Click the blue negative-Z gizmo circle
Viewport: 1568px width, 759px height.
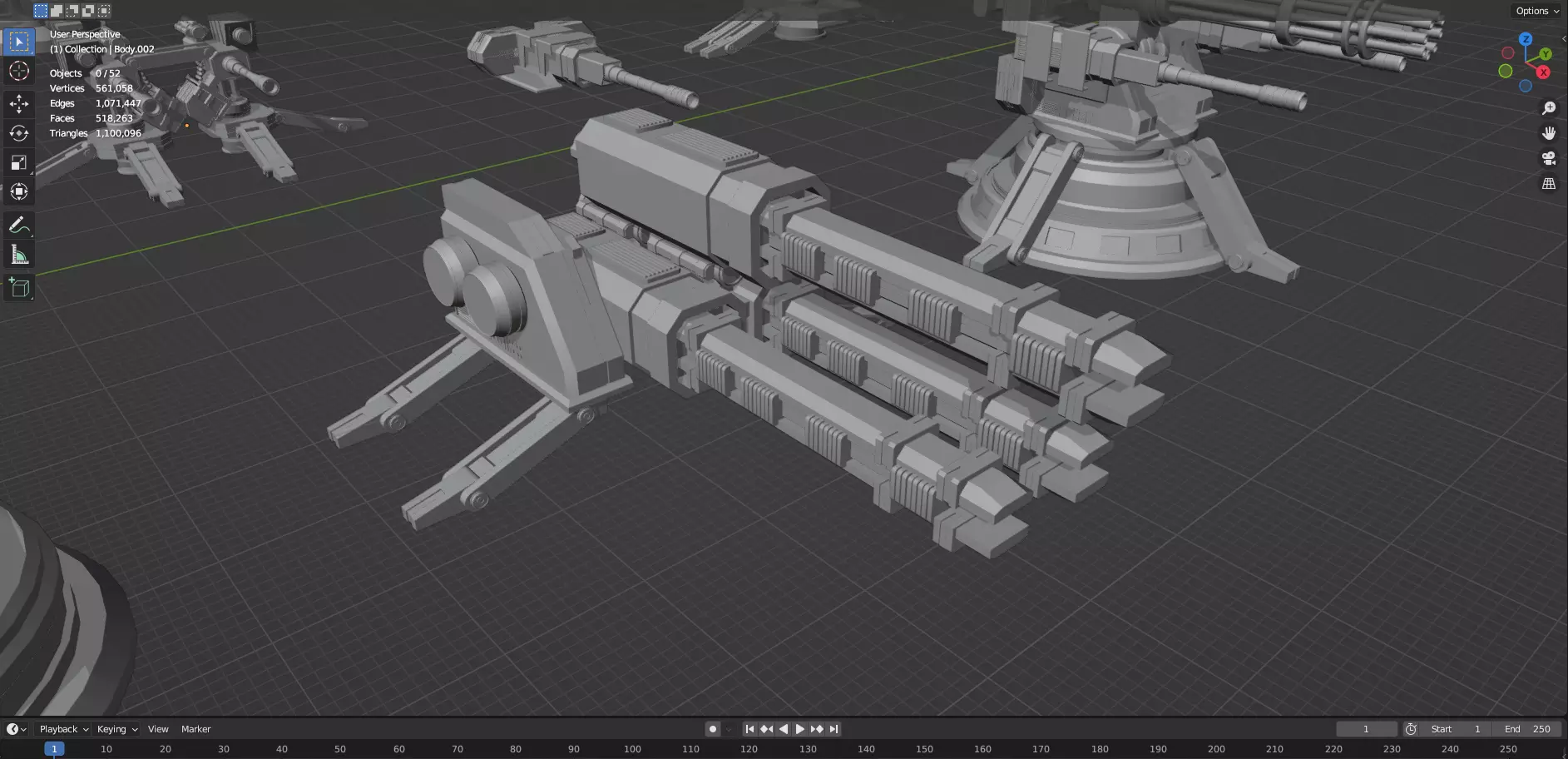tap(1526, 86)
